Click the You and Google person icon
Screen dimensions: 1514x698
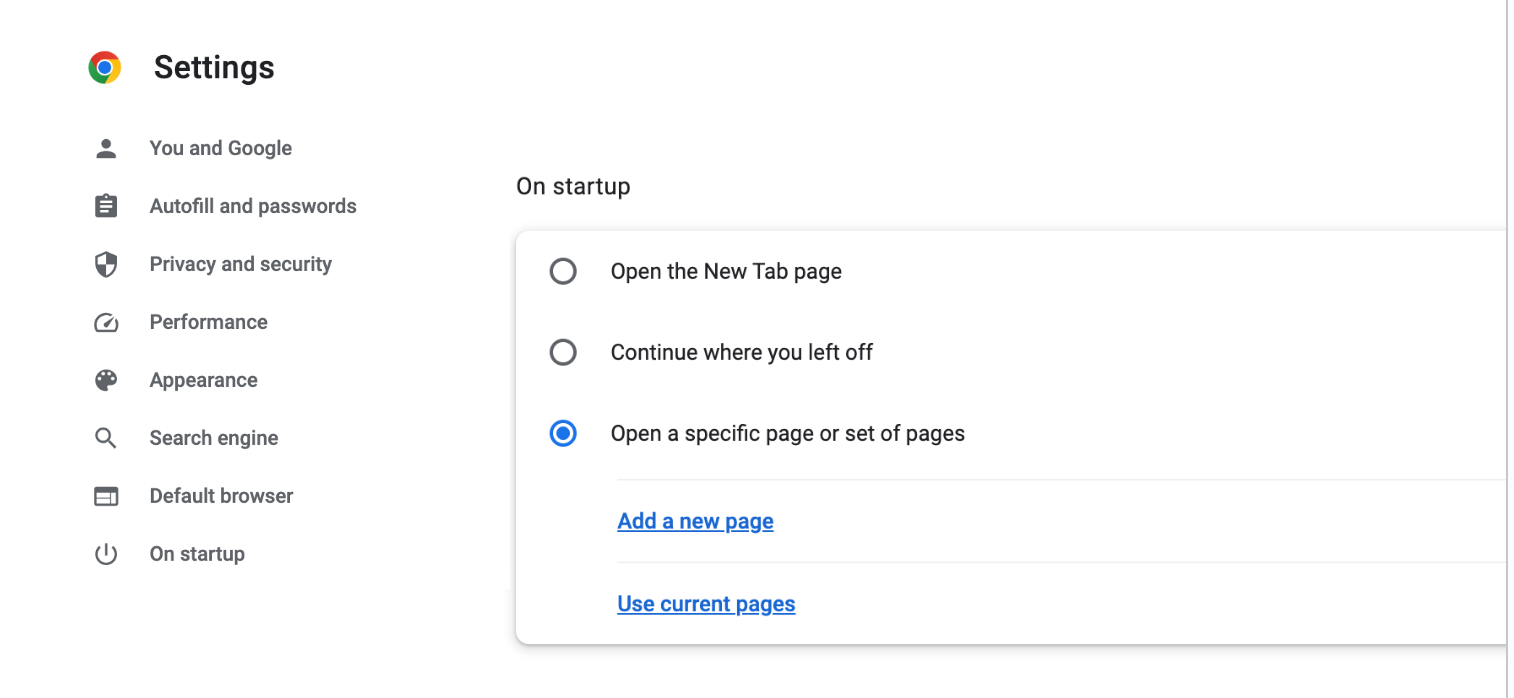click(x=106, y=149)
